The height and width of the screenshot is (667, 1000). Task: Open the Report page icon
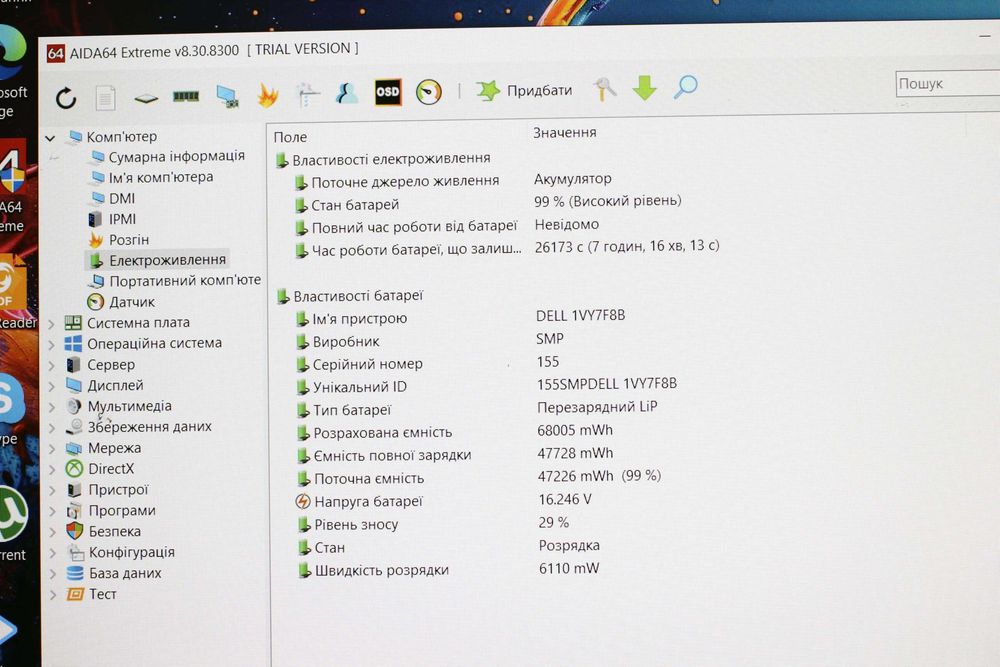[105, 98]
